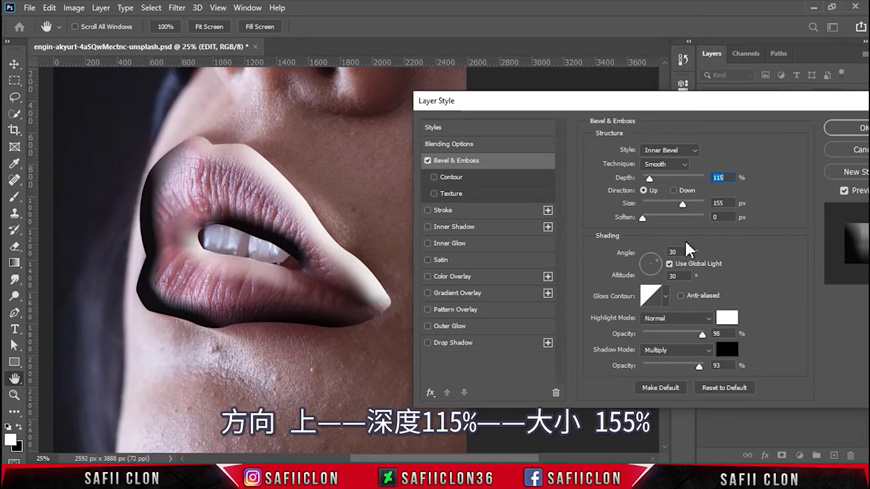This screenshot has height=489, width=870.
Task: Select the Lasso tool
Action: pos(14,97)
